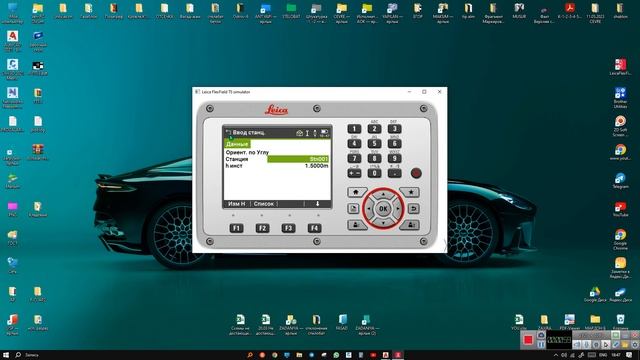The image size is (640, 360).
Task: Click keypad digit 8
Action: coord(374,158)
